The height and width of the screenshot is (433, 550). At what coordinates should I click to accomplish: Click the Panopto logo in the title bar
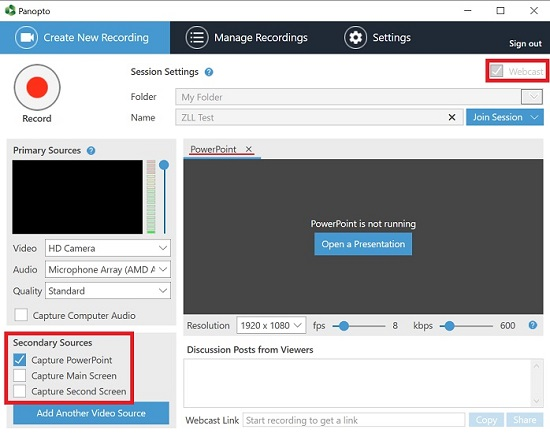10,11
